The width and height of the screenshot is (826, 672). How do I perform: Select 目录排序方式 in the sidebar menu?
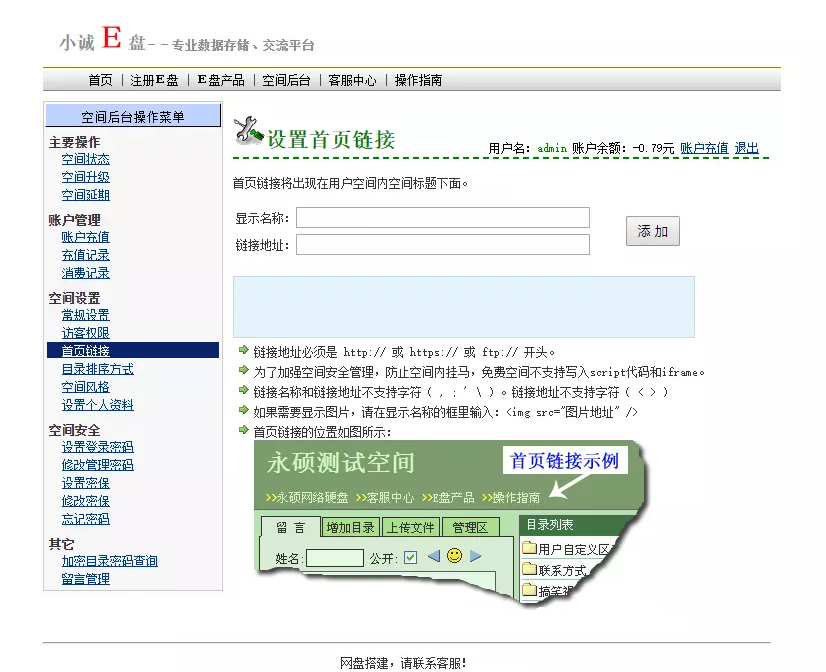click(x=97, y=367)
